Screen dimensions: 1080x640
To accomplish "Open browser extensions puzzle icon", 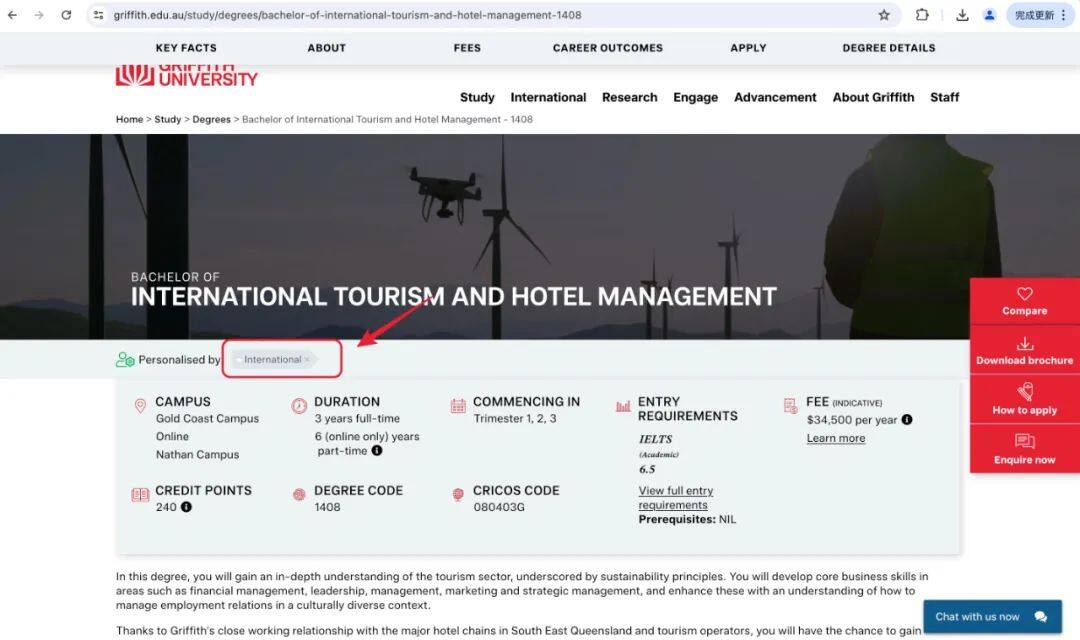I will point(922,14).
